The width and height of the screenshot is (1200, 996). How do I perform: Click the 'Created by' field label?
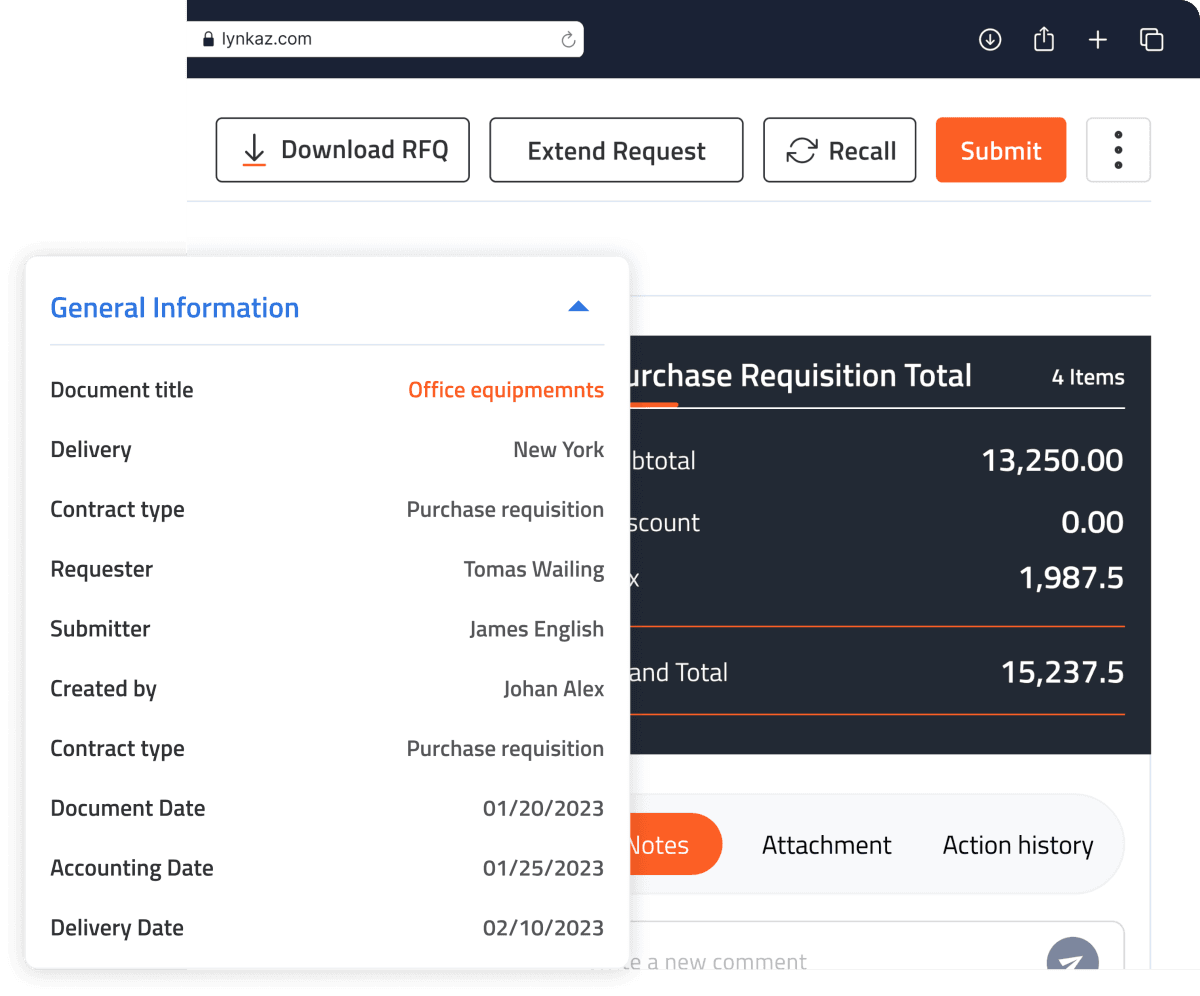coord(103,689)
